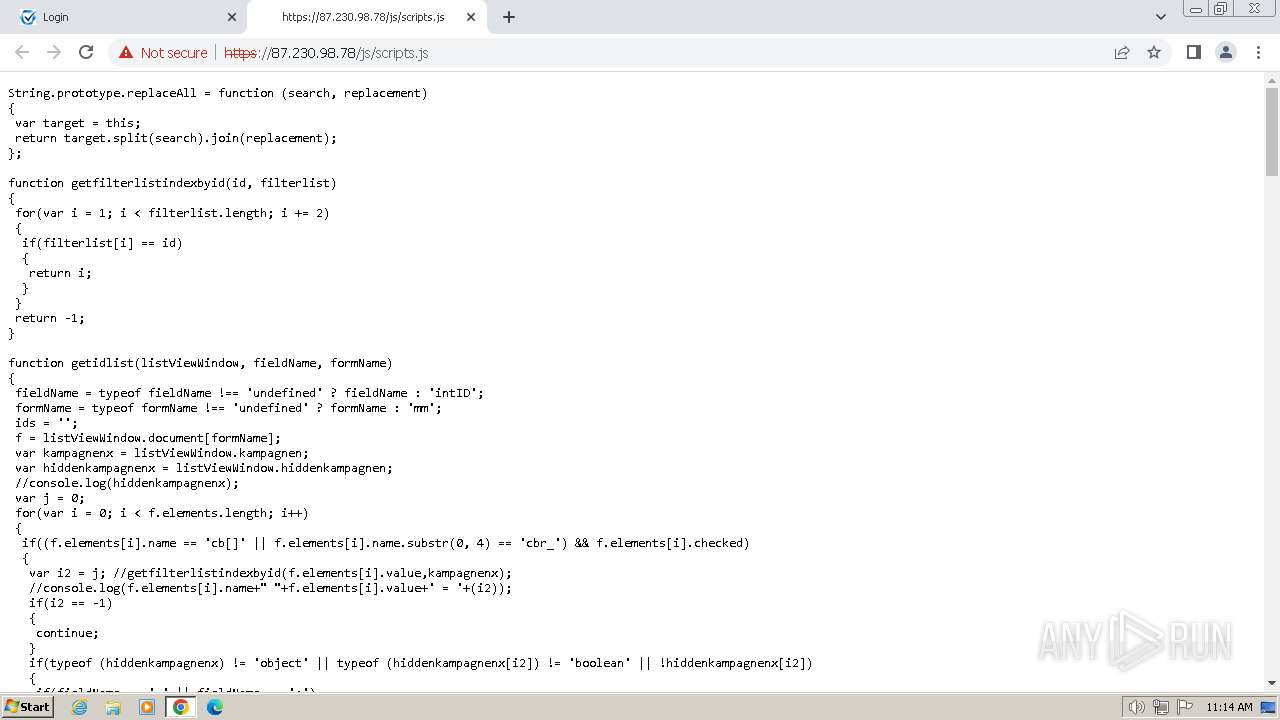This screenshot has width=1280, height=720.
Task: Click the 'for(var i = 1' loop line
Action: (172, 213)
